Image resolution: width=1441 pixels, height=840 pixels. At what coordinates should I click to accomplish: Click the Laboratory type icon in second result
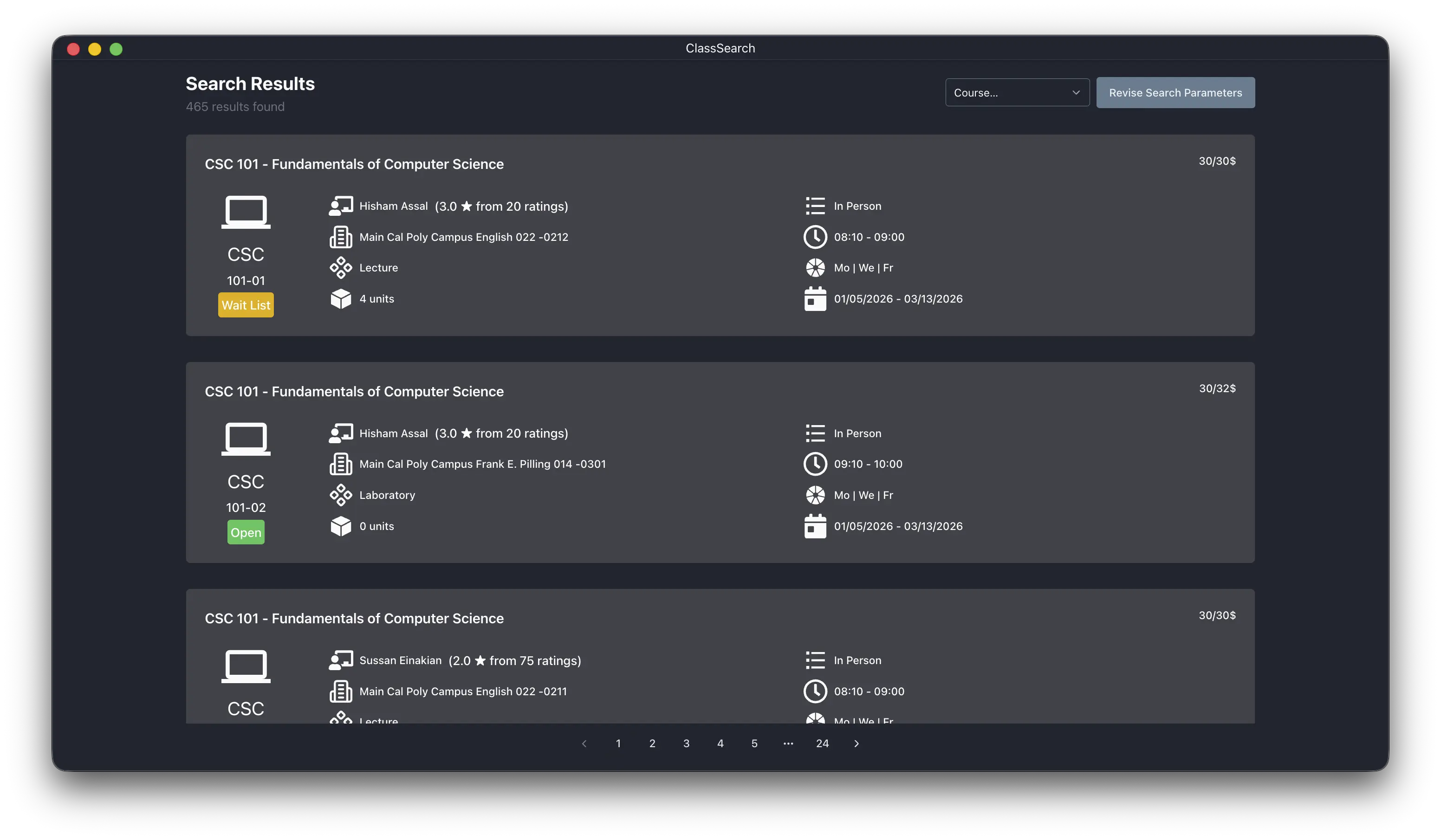341,495
